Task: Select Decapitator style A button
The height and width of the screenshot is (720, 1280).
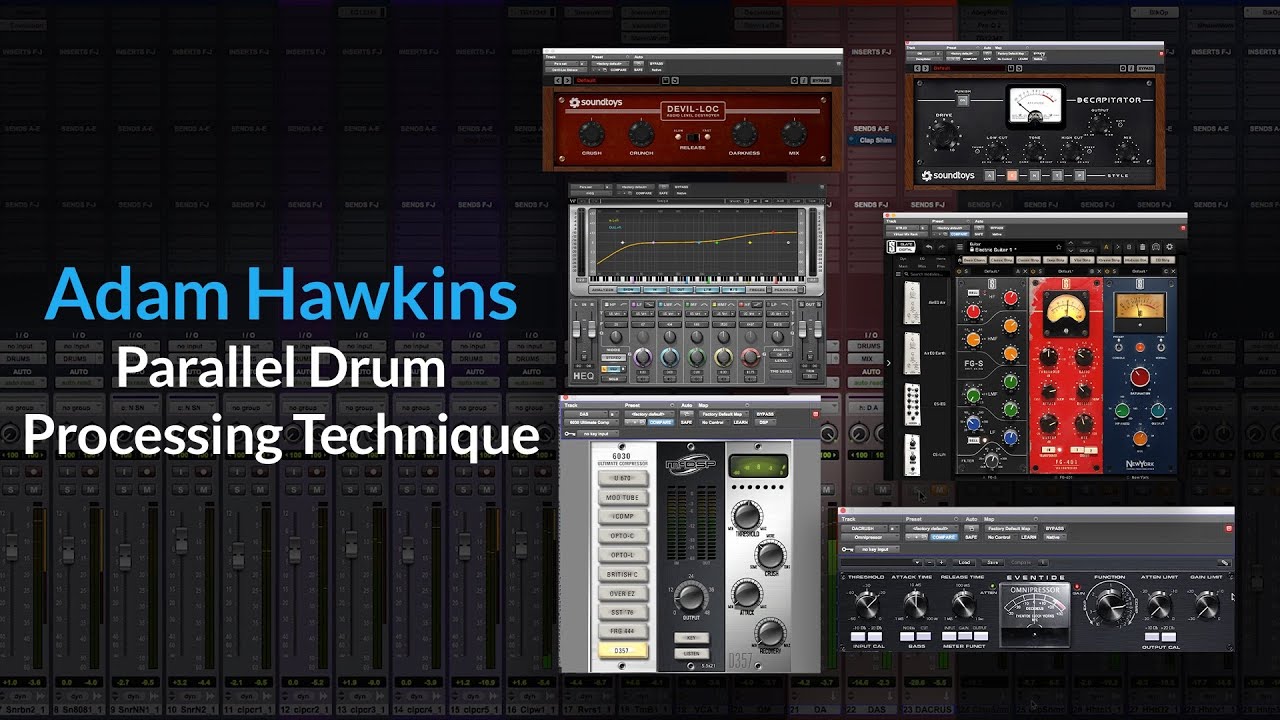Action: point(990,175)
